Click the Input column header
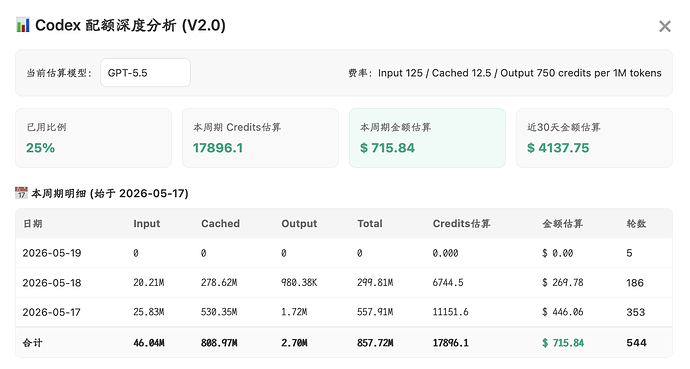Screen dimensions: 690x369 147,223
